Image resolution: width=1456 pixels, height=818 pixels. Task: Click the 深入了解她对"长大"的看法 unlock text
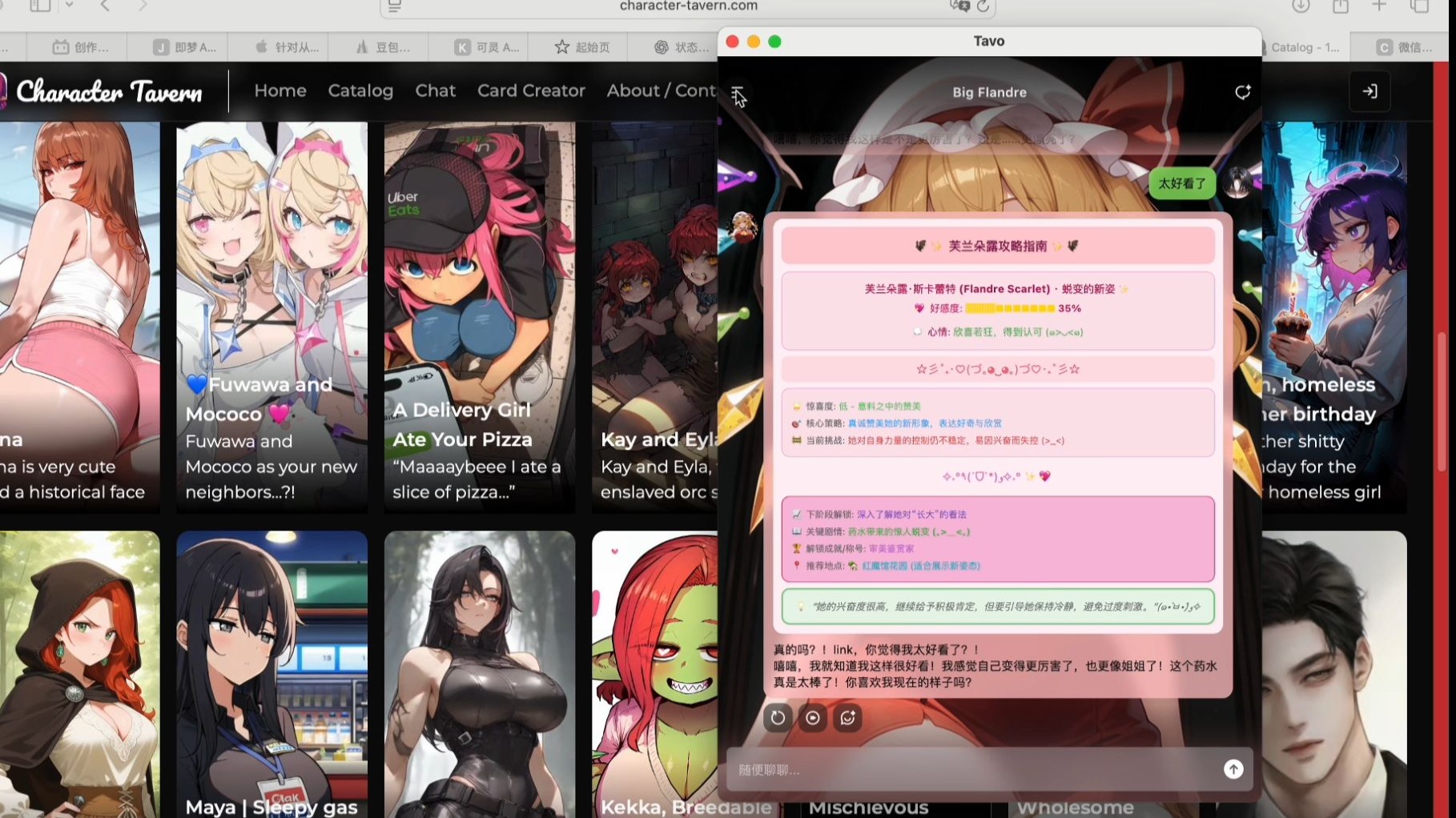pos(911,515)
